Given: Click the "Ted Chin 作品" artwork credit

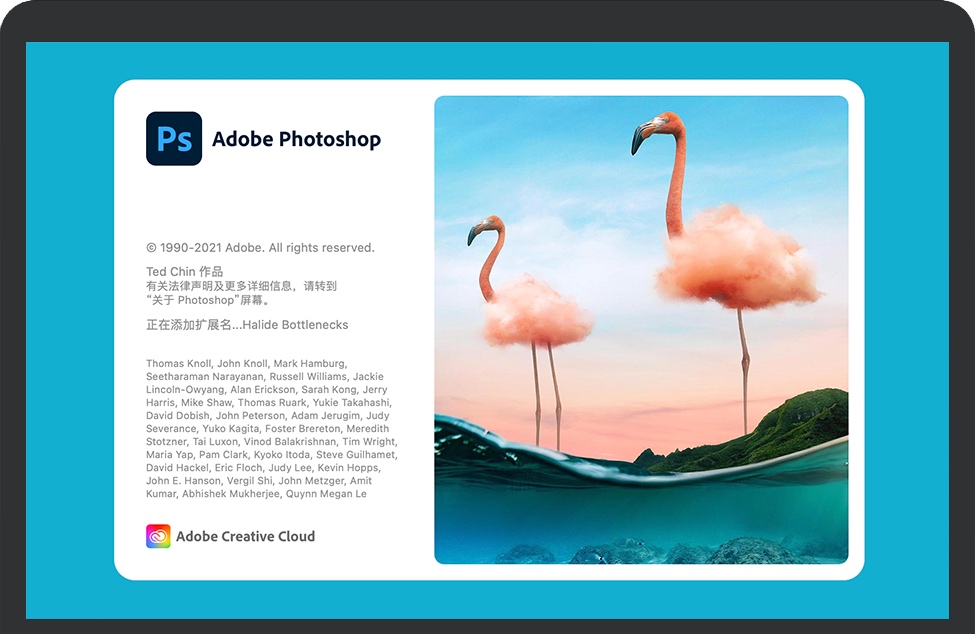Looking at the screenshot, I should (x=184, y=272).
